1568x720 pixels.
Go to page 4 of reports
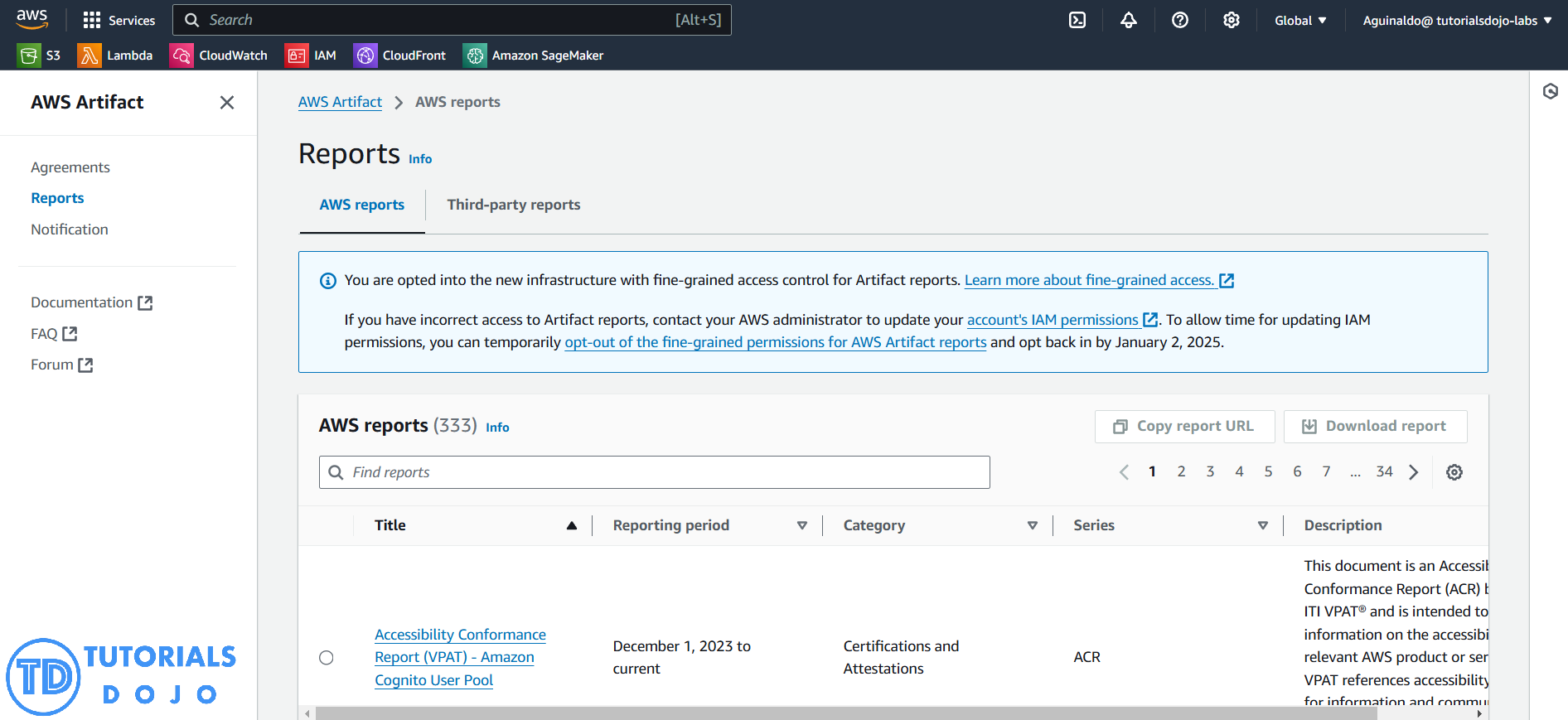pos(1239,471)
